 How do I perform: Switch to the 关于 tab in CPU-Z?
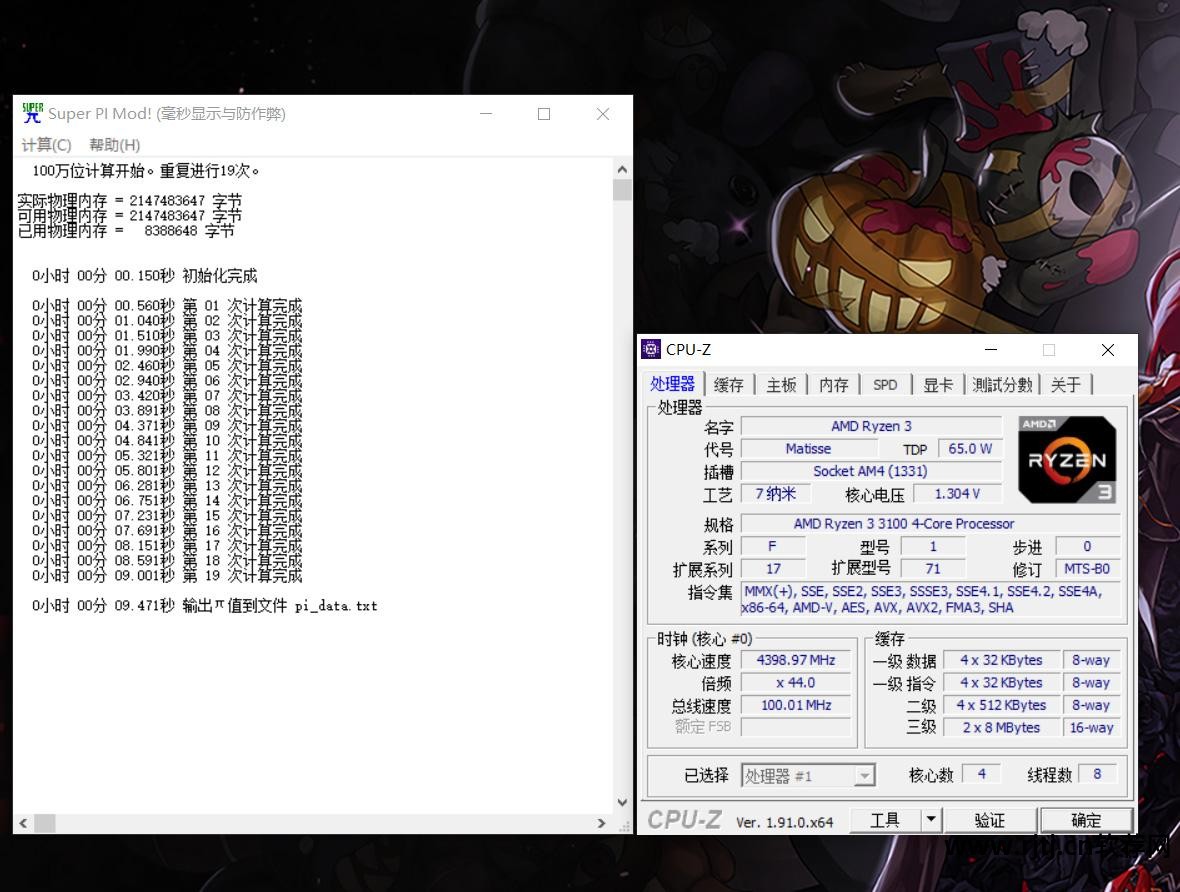click(1066, 385)
